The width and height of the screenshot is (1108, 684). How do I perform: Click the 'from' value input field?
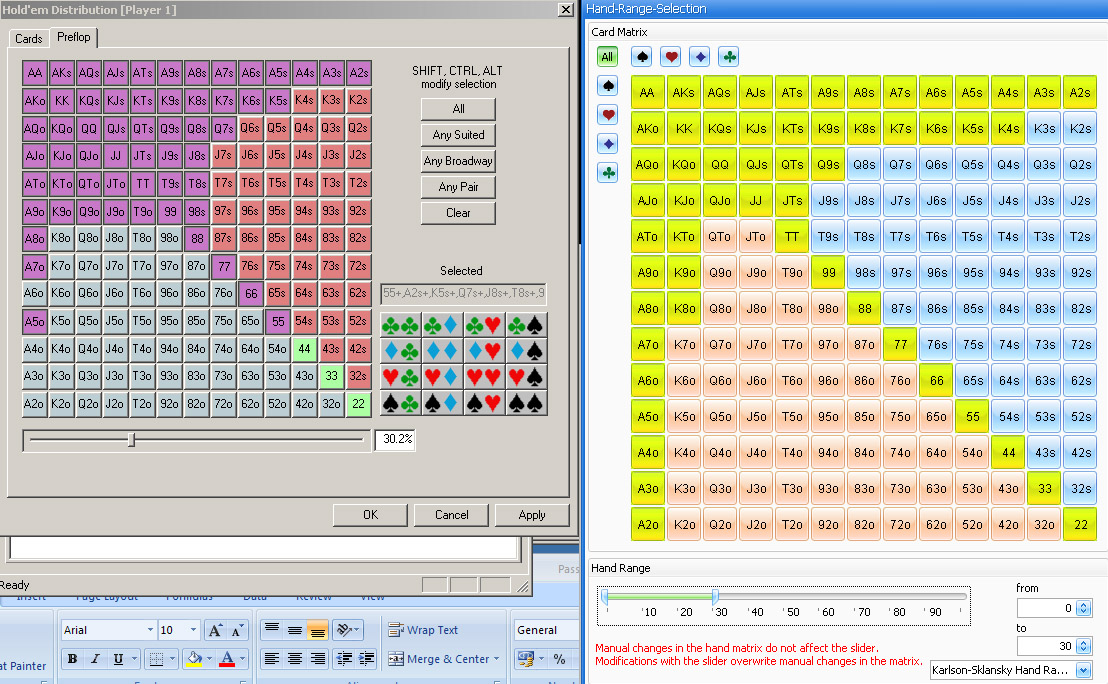point(1046,608)
